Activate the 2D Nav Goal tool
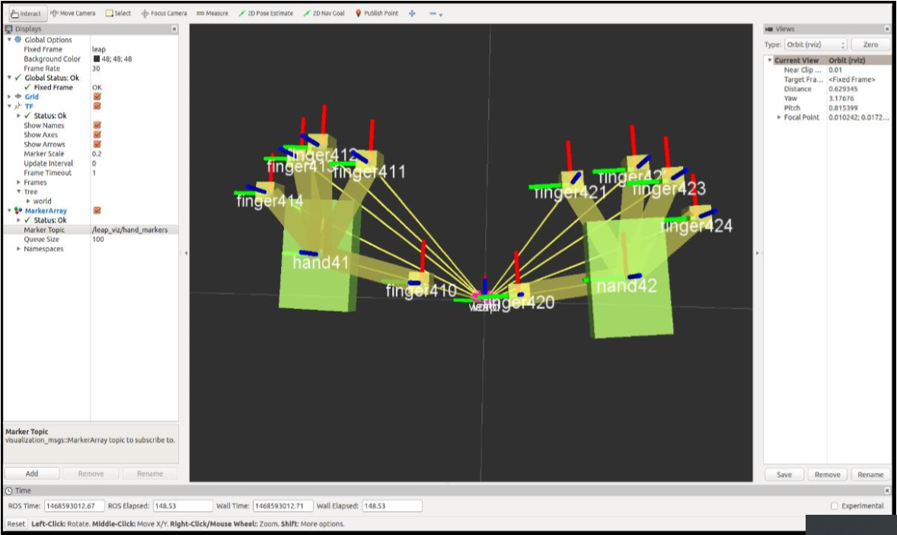Viewport: 897px width, 535px height. [325, 13]
